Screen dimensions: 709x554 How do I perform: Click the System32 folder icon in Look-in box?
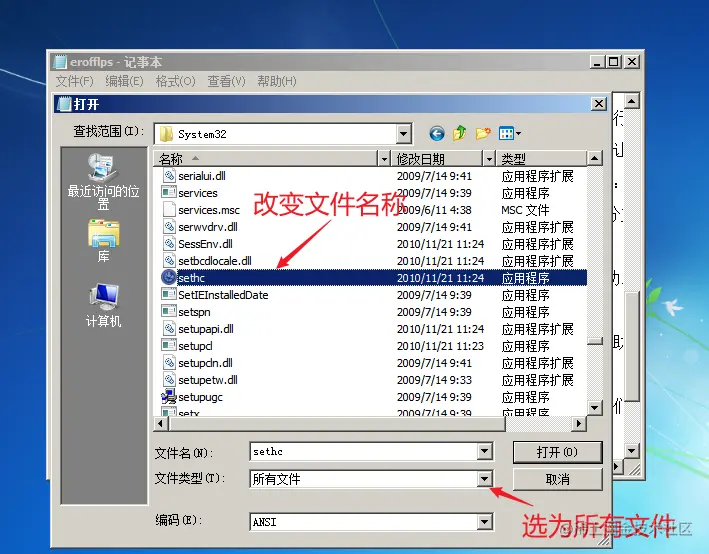166,134
